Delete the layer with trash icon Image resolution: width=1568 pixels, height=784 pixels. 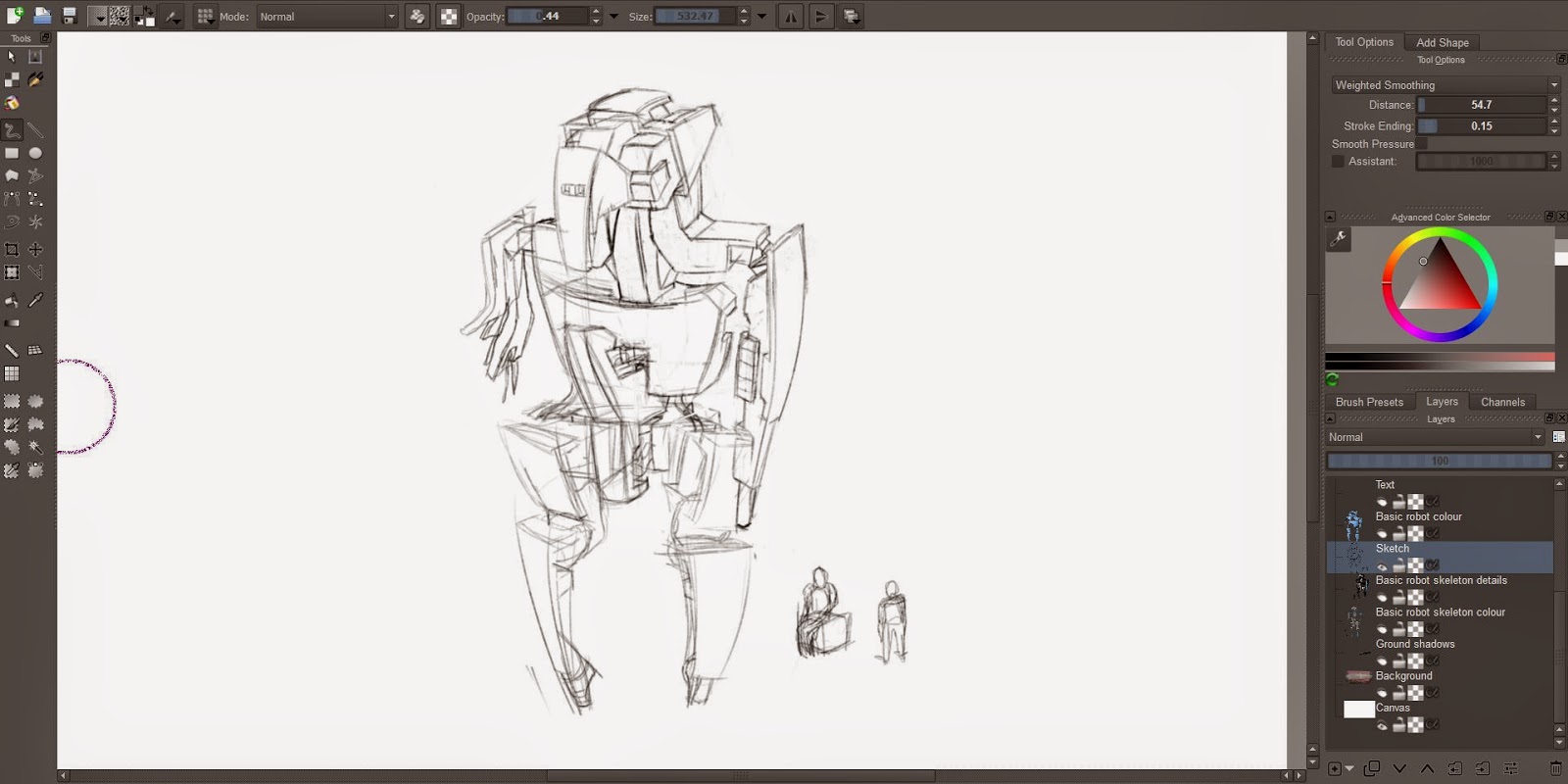tap(1555, 768)
